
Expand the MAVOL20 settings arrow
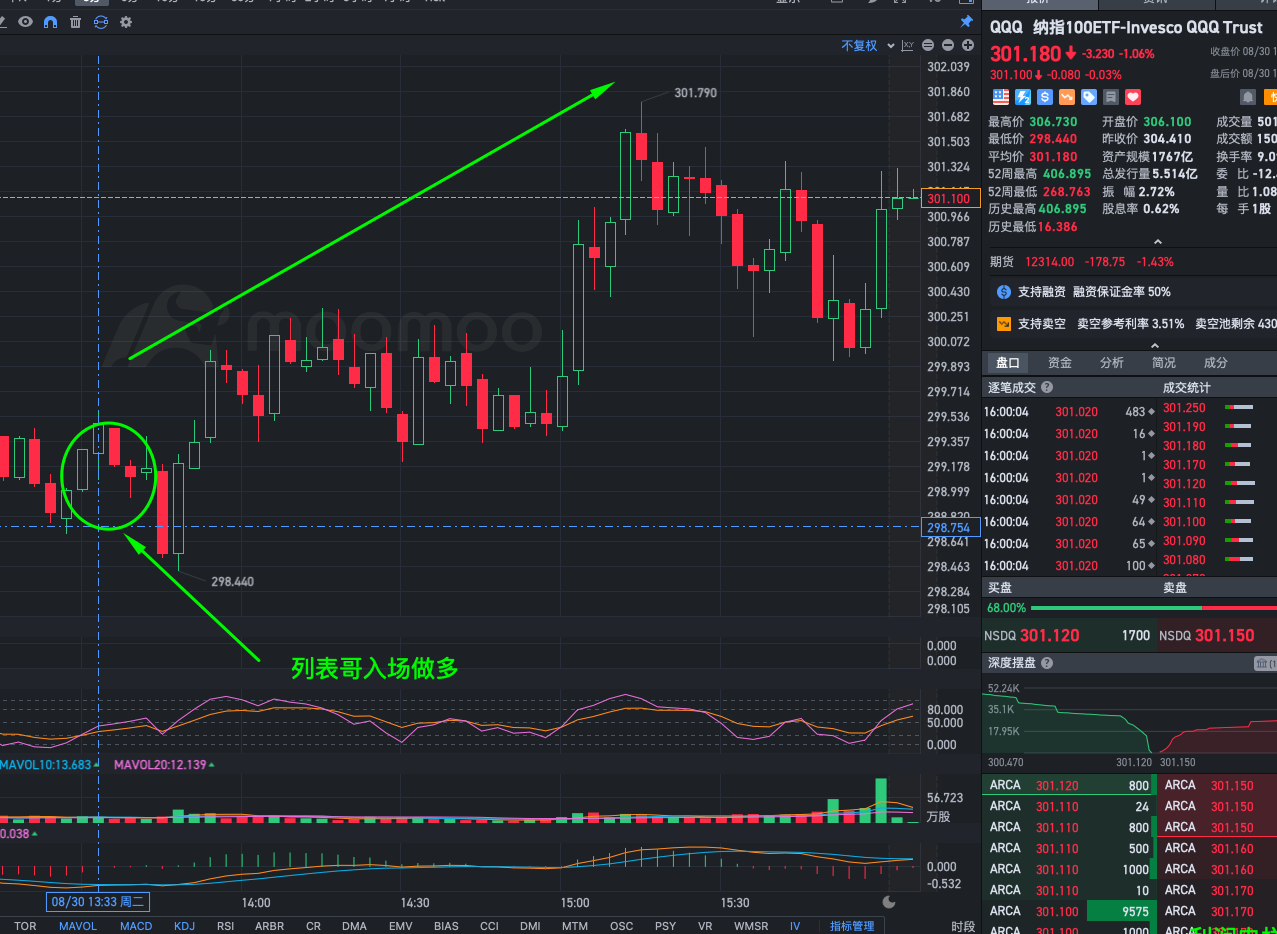click(212, 765)
